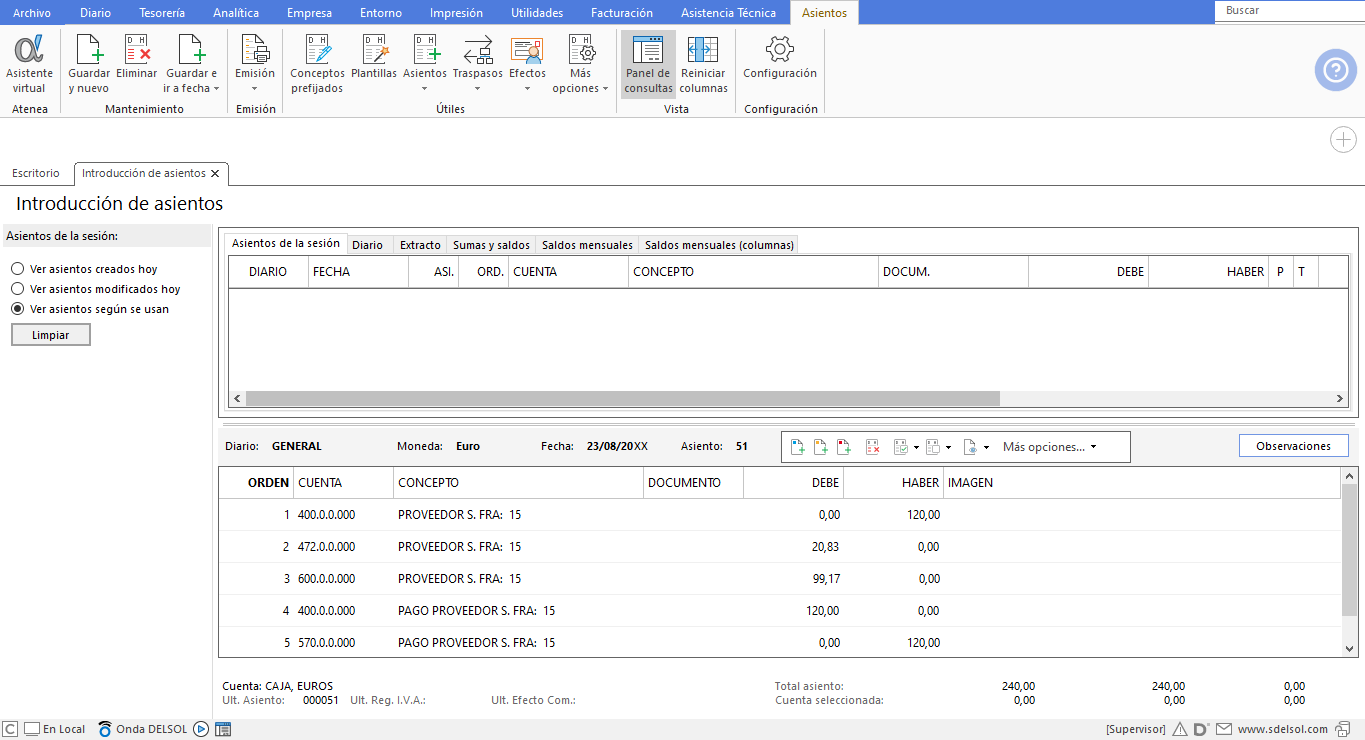Screen dimensions: 1365x740
Task: Click the calculator icon in status bar
Action: coord(223,729)
